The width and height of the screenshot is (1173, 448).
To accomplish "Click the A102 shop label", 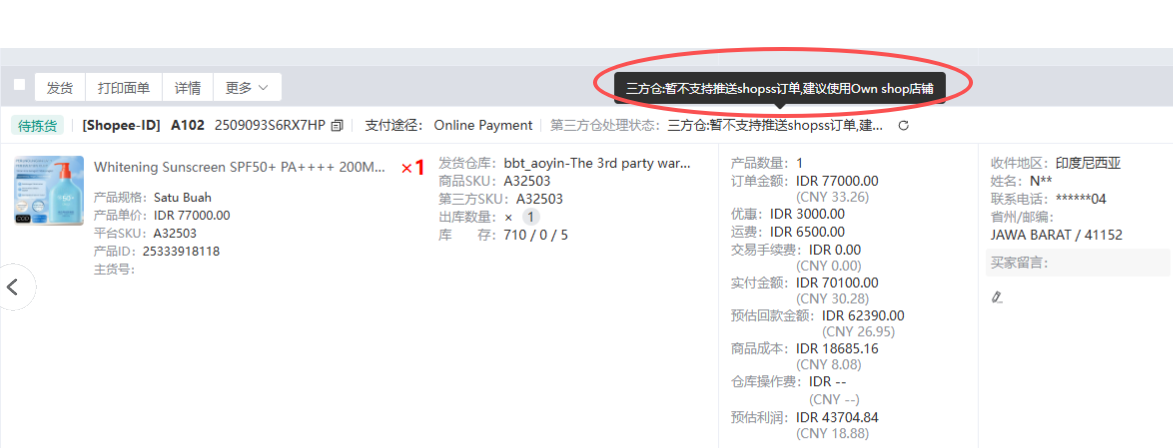I will point(188,126).
